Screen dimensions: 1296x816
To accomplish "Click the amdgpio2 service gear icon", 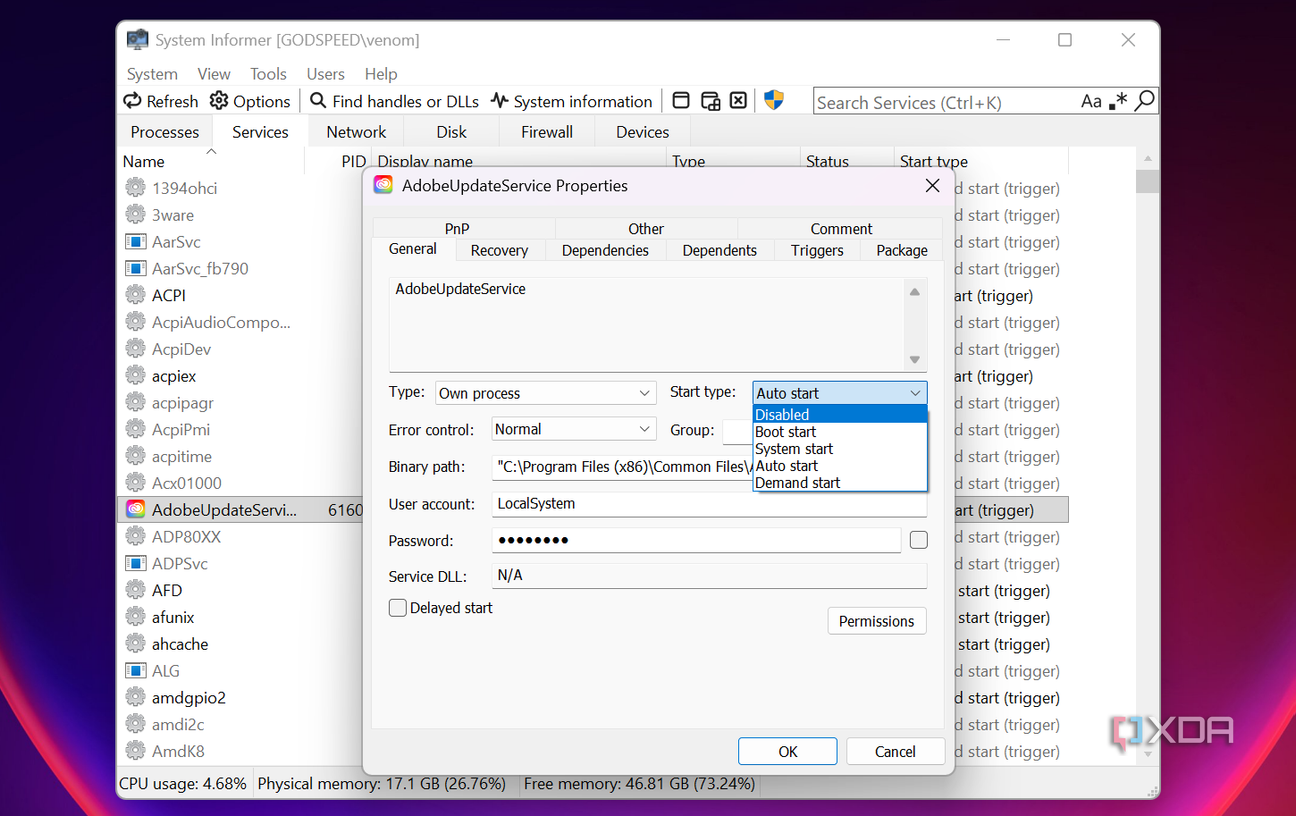I will coord(135,698).
